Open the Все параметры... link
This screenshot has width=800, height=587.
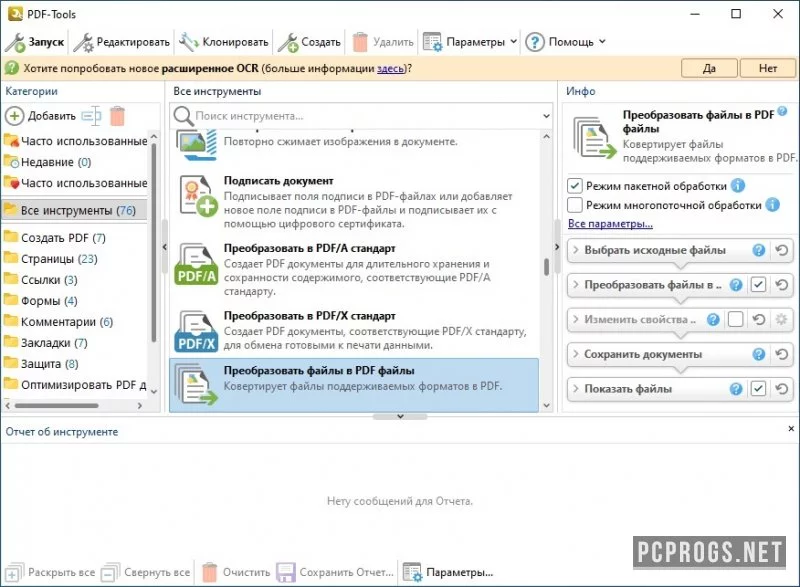pyautogui.click(x=610, y=223)
